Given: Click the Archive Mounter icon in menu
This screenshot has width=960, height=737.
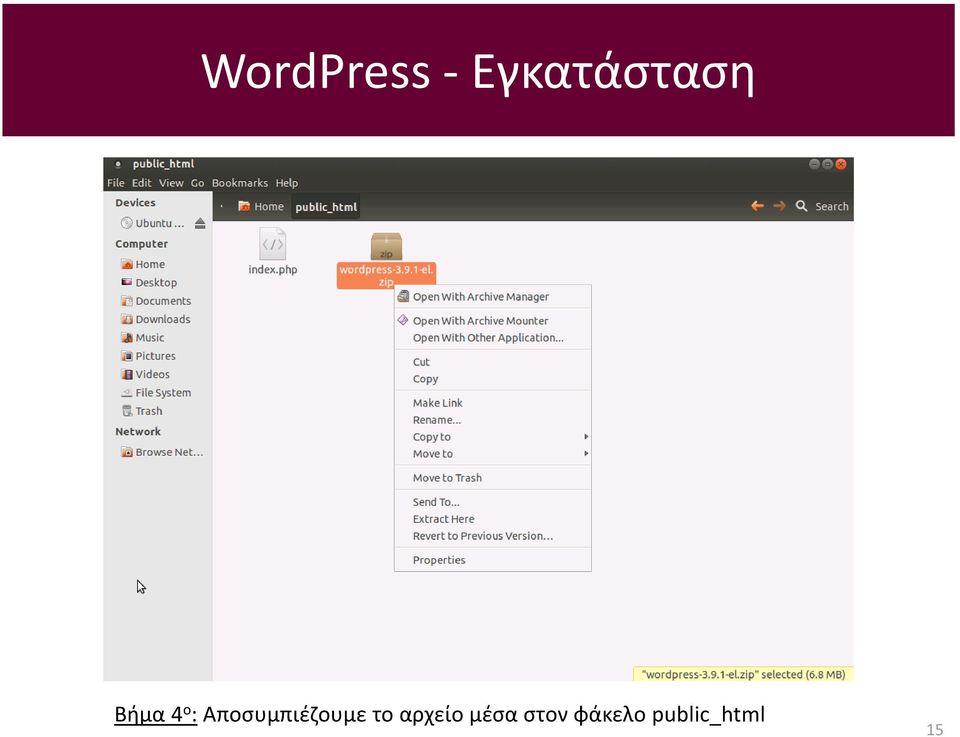Looking at the screenshot, I should click(x=403, y=320).
